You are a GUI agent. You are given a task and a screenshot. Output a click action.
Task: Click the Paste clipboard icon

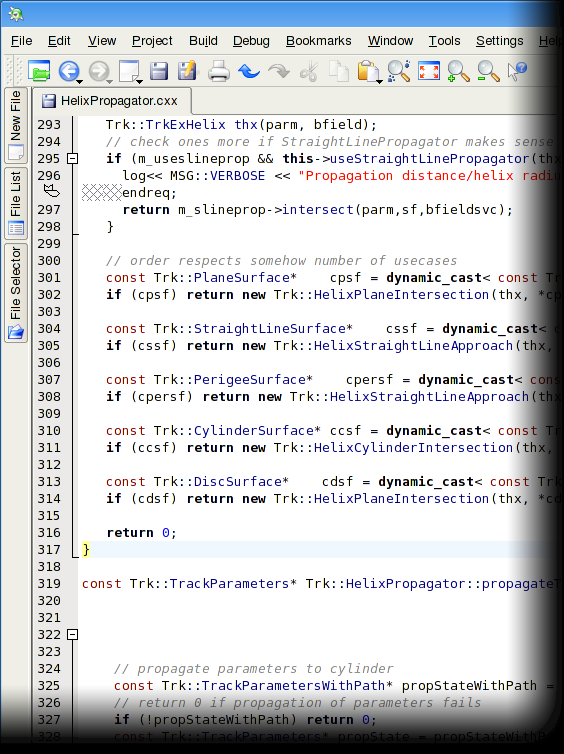(x=368, y=71)
